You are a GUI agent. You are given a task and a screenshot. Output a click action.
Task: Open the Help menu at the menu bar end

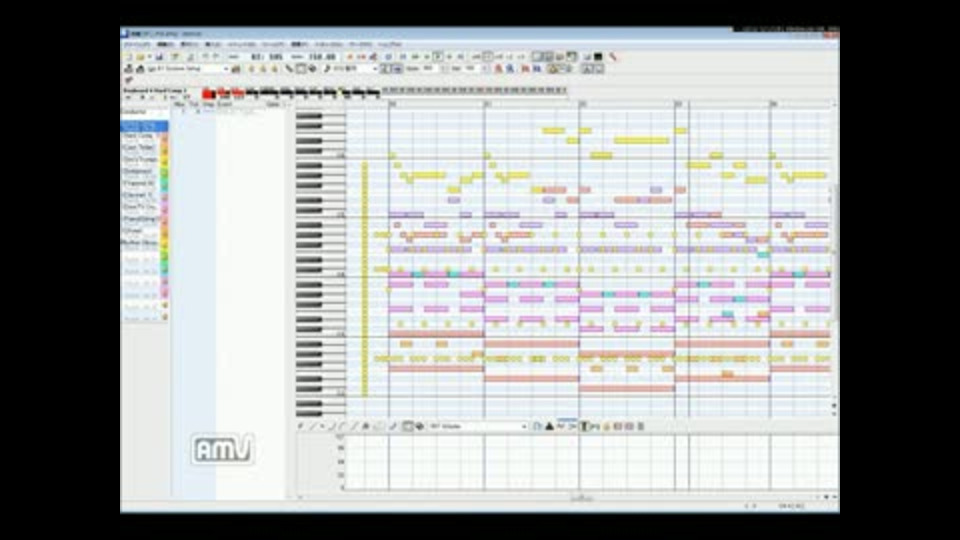[390, 45]
